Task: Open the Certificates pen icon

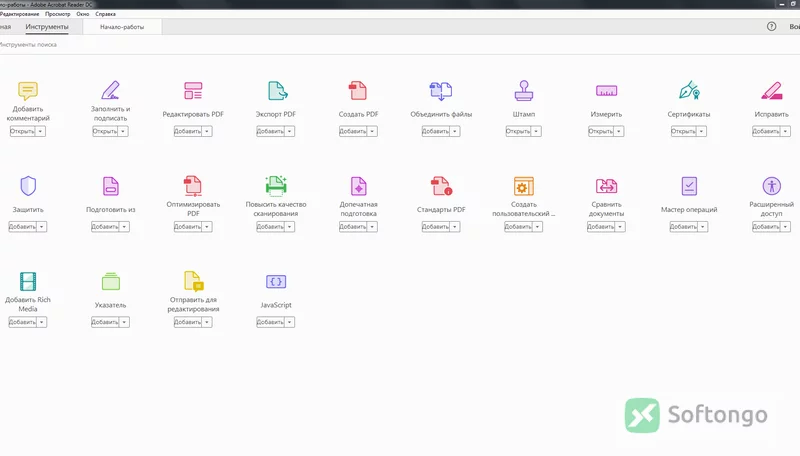Action: [x=689, y=90]
